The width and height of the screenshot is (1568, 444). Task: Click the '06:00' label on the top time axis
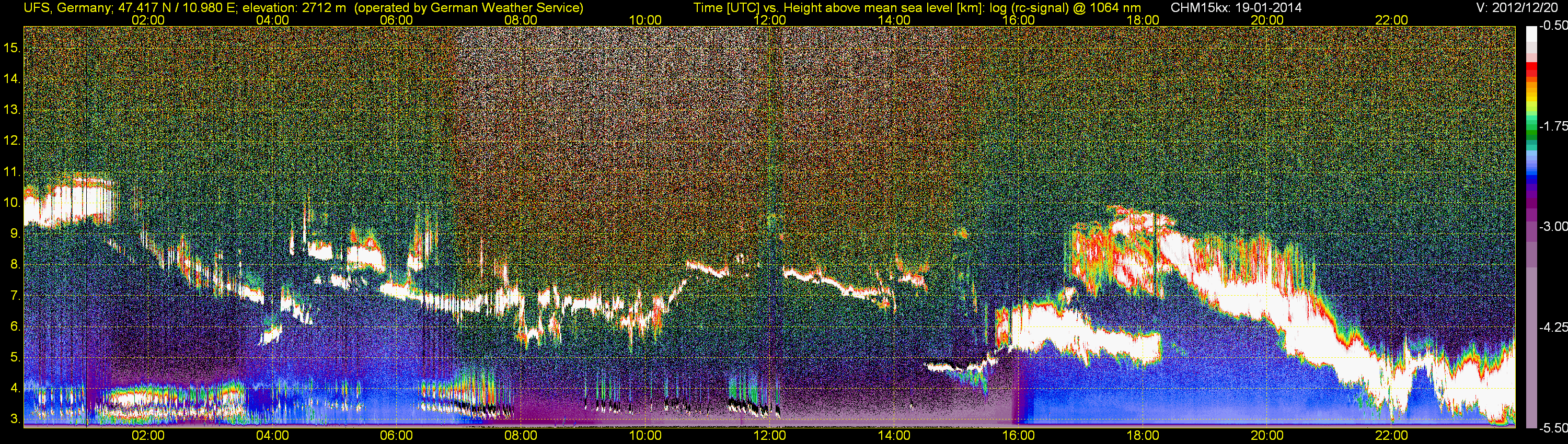396,20
